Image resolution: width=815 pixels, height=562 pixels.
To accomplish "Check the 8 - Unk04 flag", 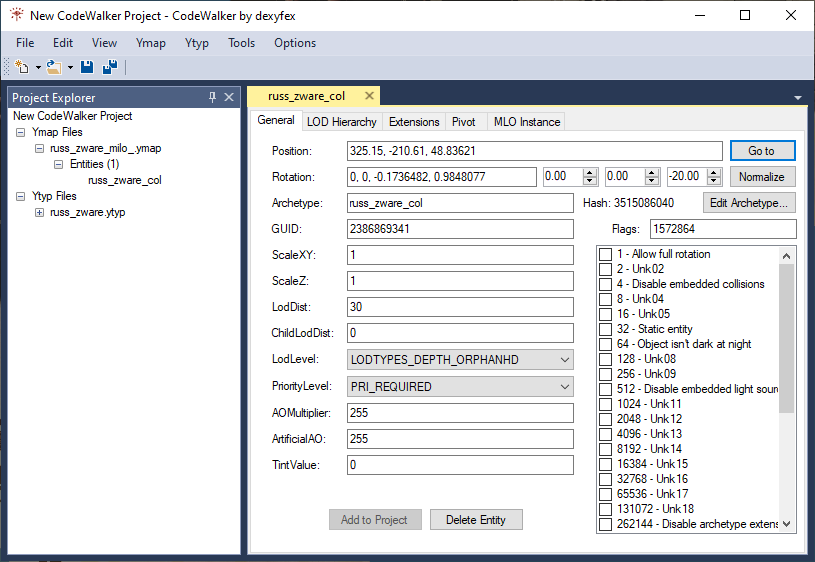I will pyautogui.click(x=606, y=299).
